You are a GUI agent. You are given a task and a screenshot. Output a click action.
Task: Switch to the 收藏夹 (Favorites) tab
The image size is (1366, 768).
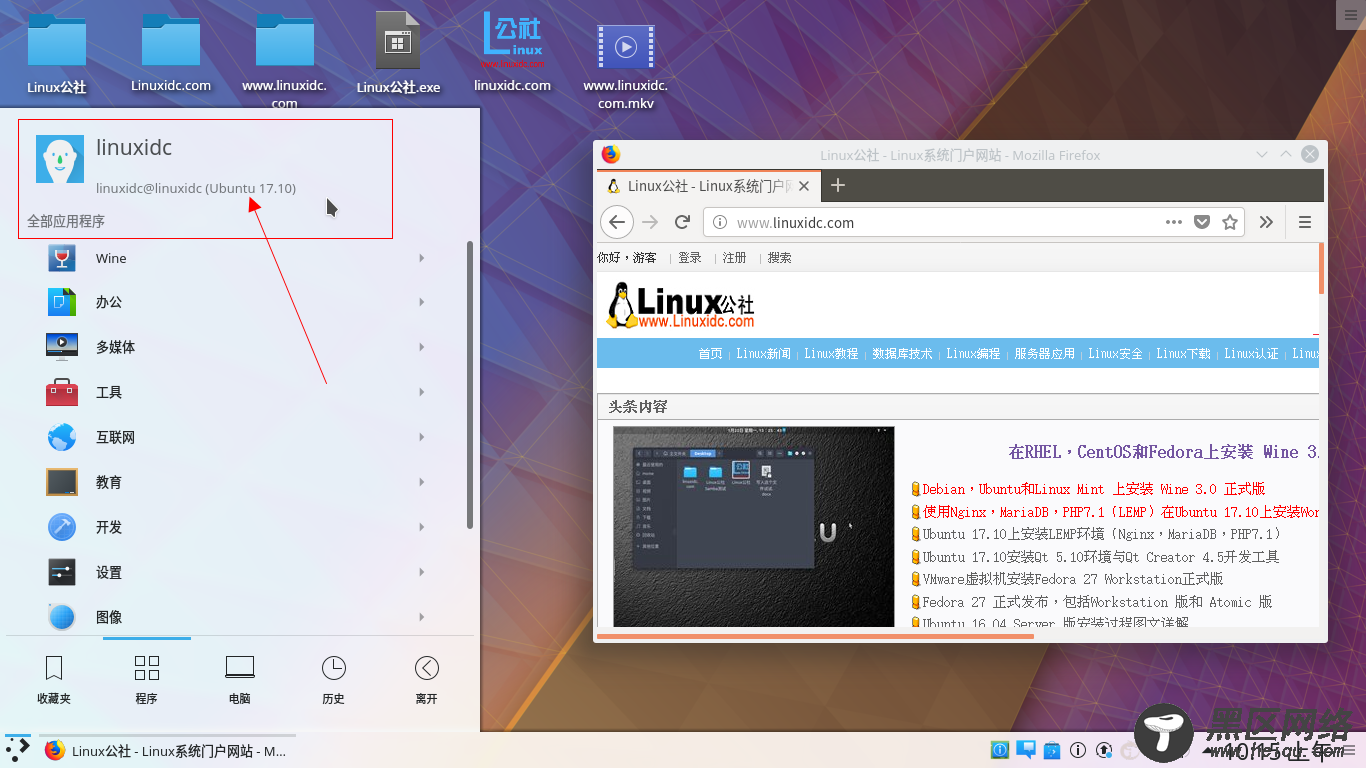(54, 680)
